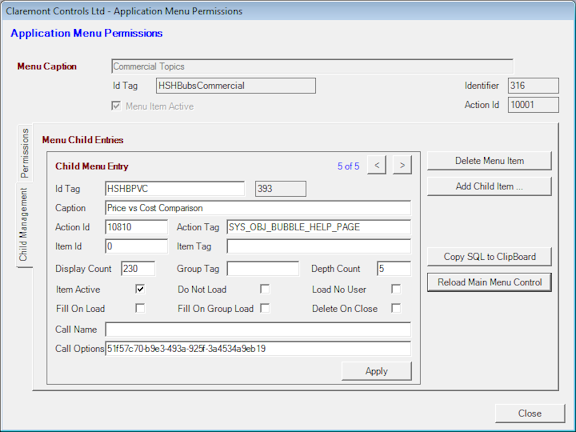Edit the Display Count field
576x432 pixels.
click(138, 269)
